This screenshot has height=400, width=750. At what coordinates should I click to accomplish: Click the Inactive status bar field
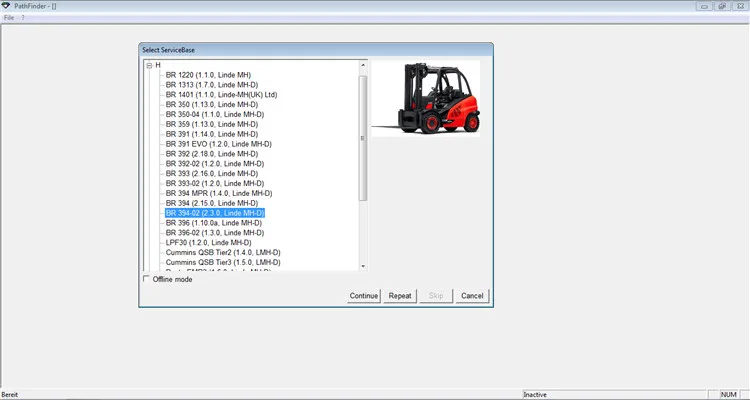coord(614,395)
